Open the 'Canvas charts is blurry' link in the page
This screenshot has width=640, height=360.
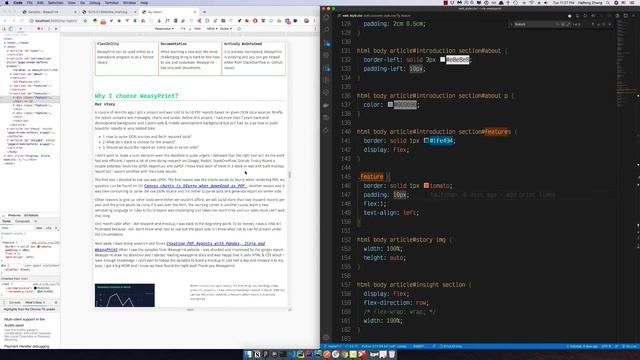pyautogui.click(x=195, y=186)
